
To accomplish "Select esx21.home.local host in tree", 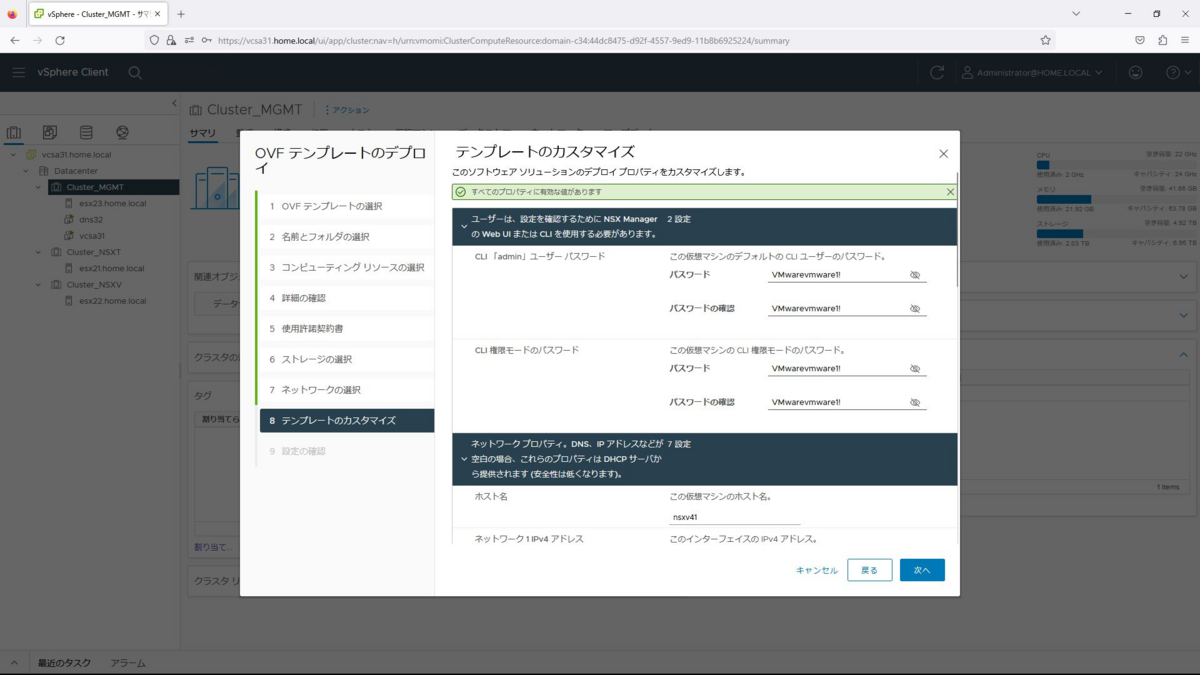I will 111,268.
